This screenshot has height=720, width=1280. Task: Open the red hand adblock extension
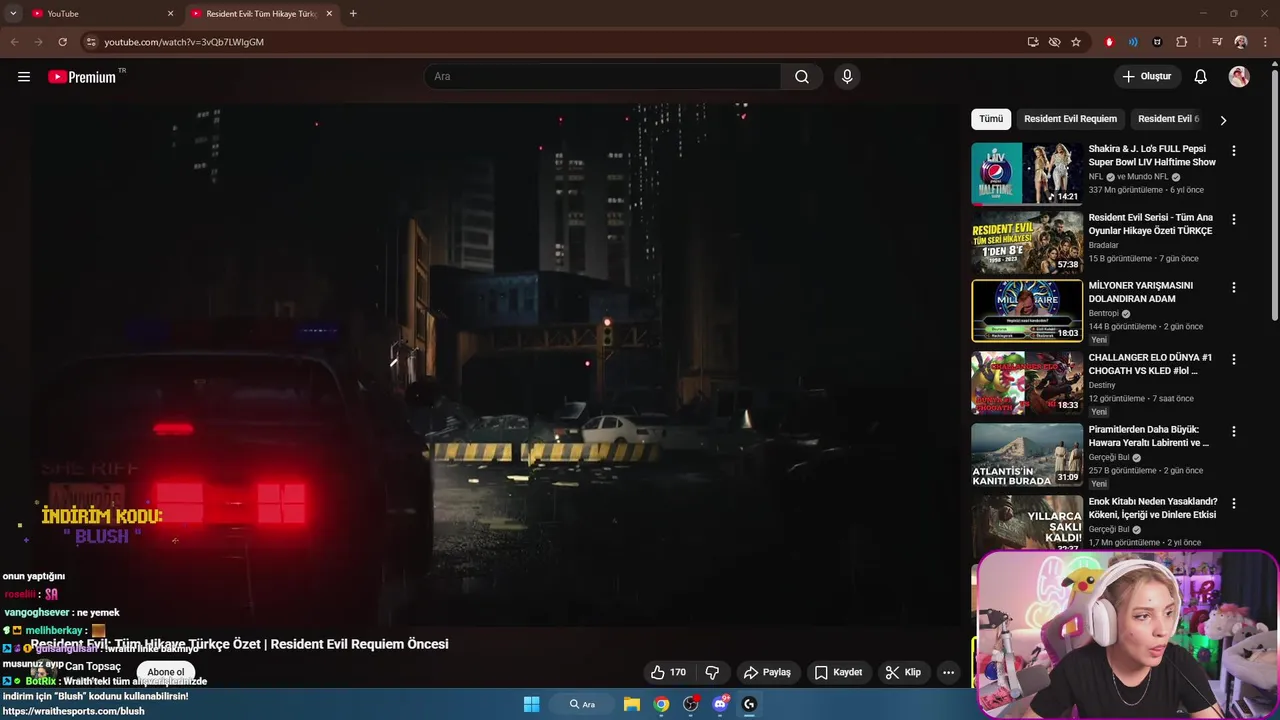pos(1109,42)
